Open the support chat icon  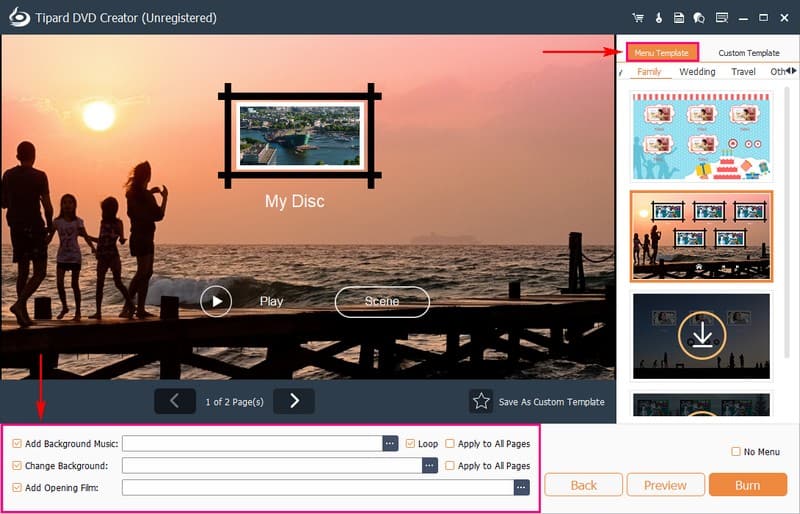click(x=700, y=18)
